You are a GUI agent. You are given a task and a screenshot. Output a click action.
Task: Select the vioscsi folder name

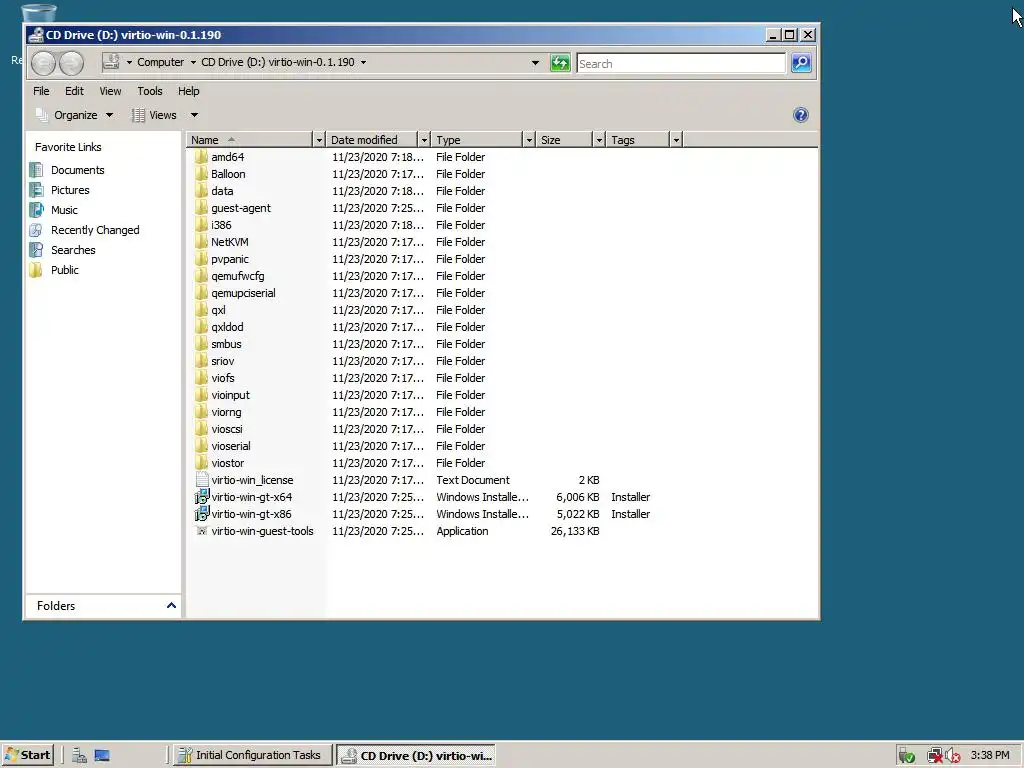227,428
